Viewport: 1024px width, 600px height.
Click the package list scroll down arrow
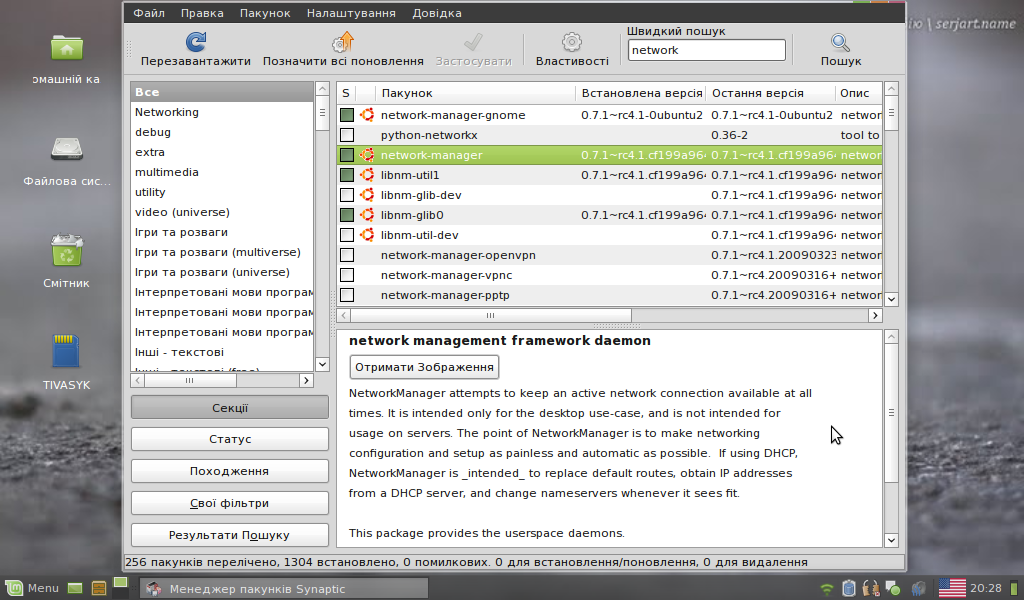pos(891,299)
